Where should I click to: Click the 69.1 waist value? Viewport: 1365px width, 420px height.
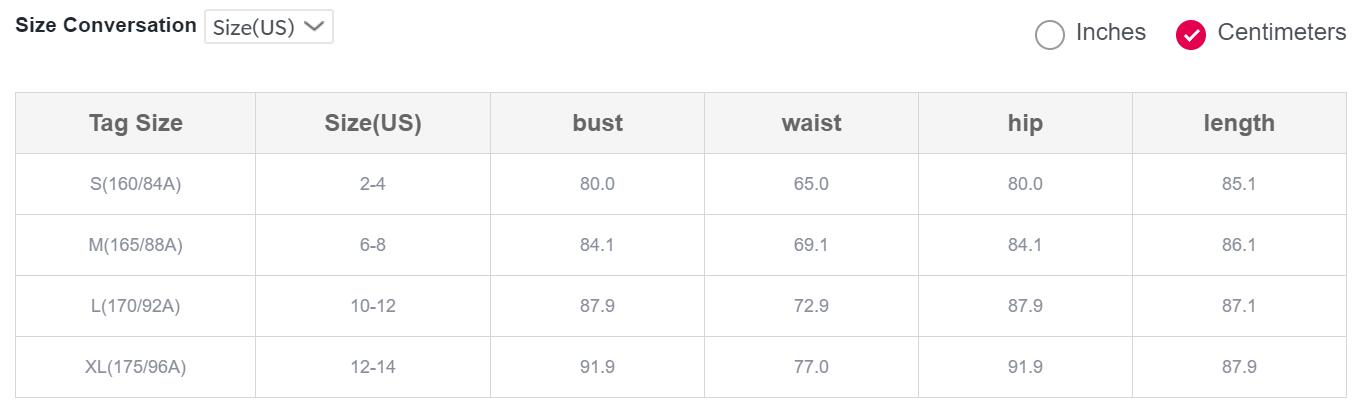click(811, 245)
